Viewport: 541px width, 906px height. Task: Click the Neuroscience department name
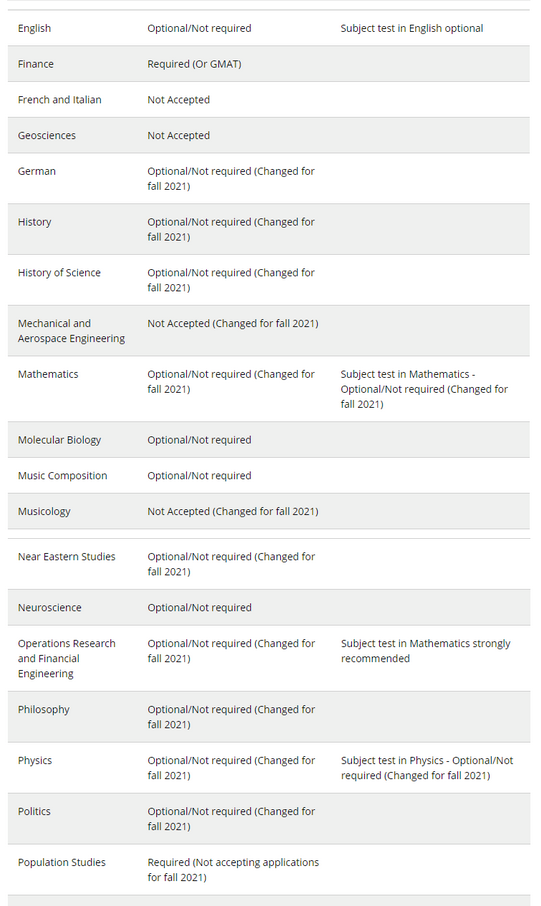pyautogui.click(x=50, y=608)
